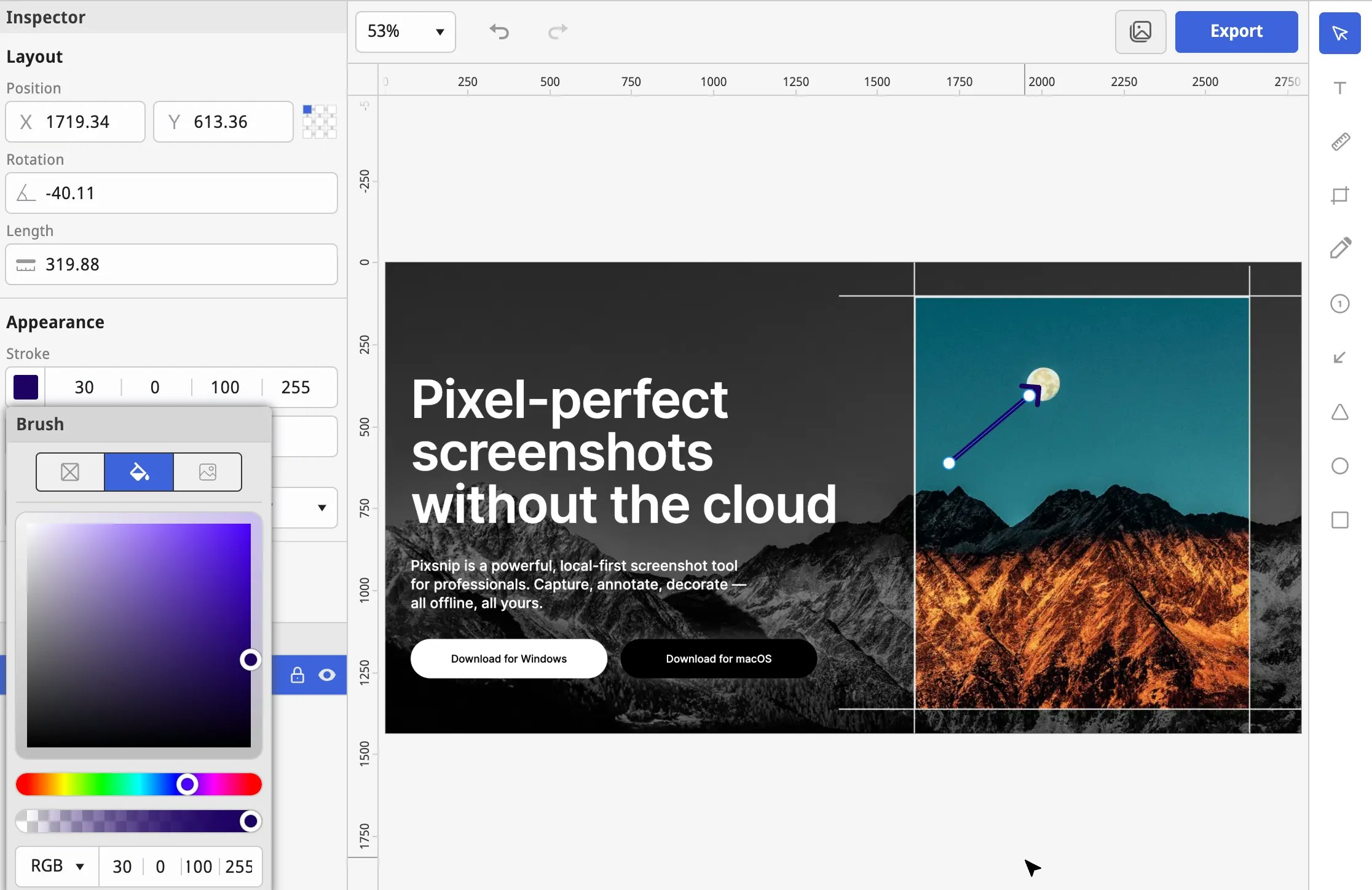The width and height of the screenshot is (1372, 890).
Task: Click the Export button
Action: coord(1236,31)
